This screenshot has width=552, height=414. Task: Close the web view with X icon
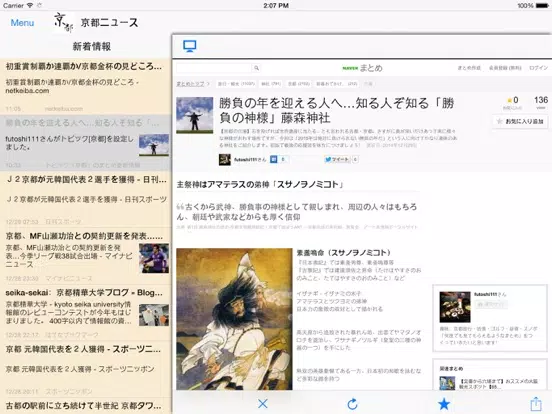[x=263, y=403]
